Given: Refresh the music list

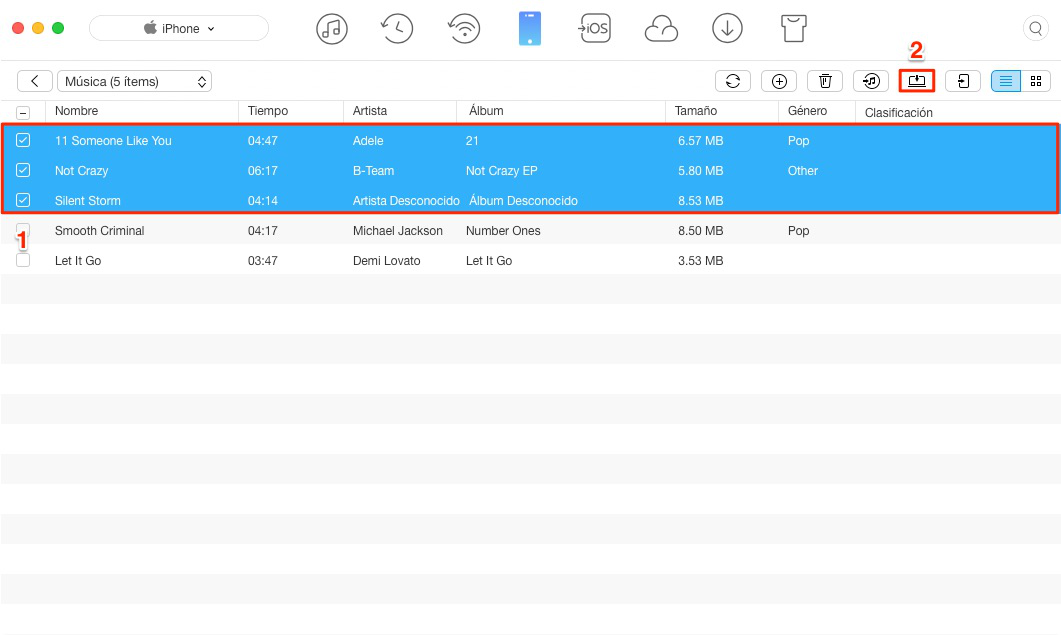Looking at the screenshot, I should pos(733,81).
